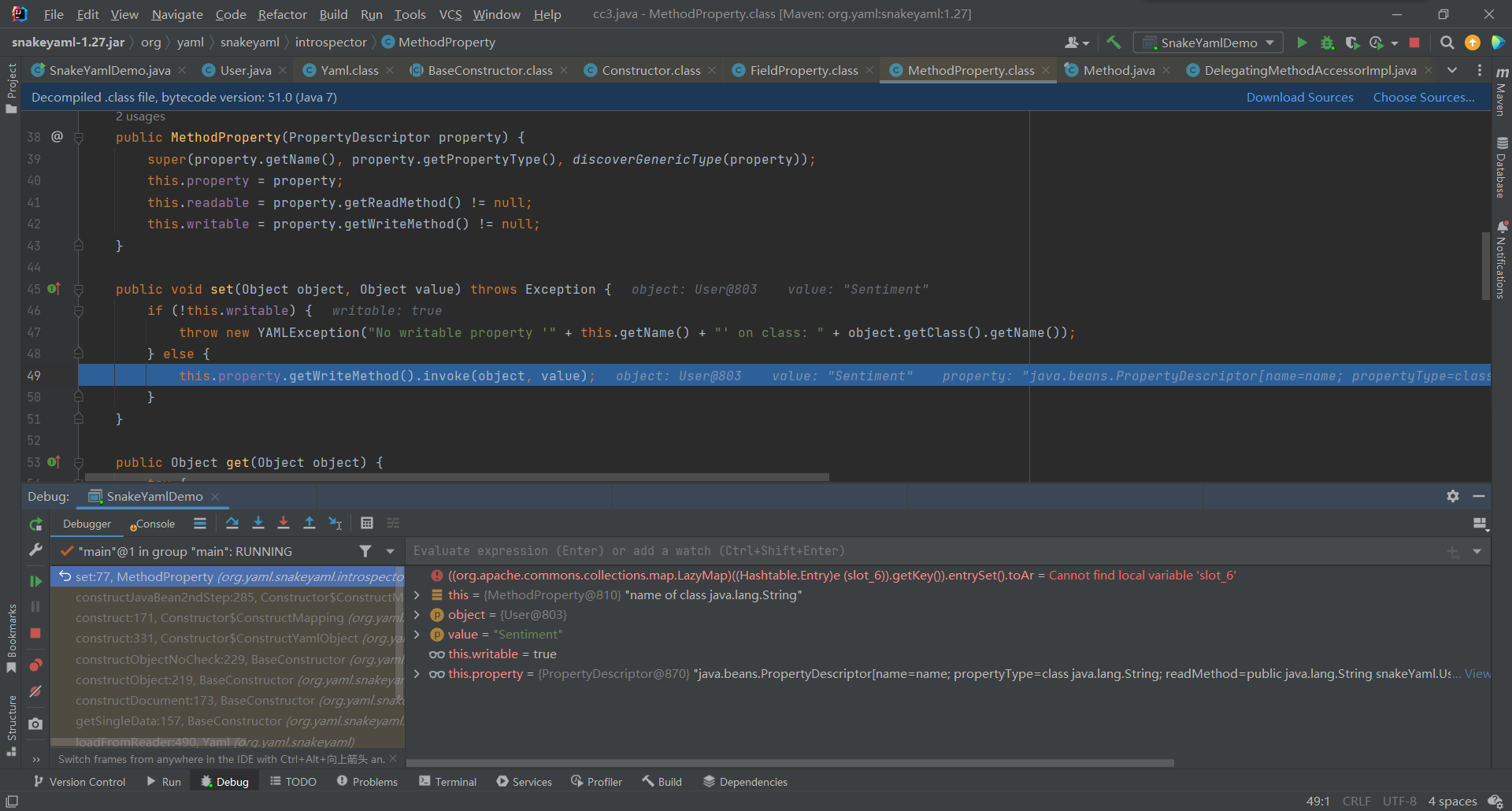Open the Maven tool window stripe
This screenshot has width=1512, height=811.
[1502, 91]
